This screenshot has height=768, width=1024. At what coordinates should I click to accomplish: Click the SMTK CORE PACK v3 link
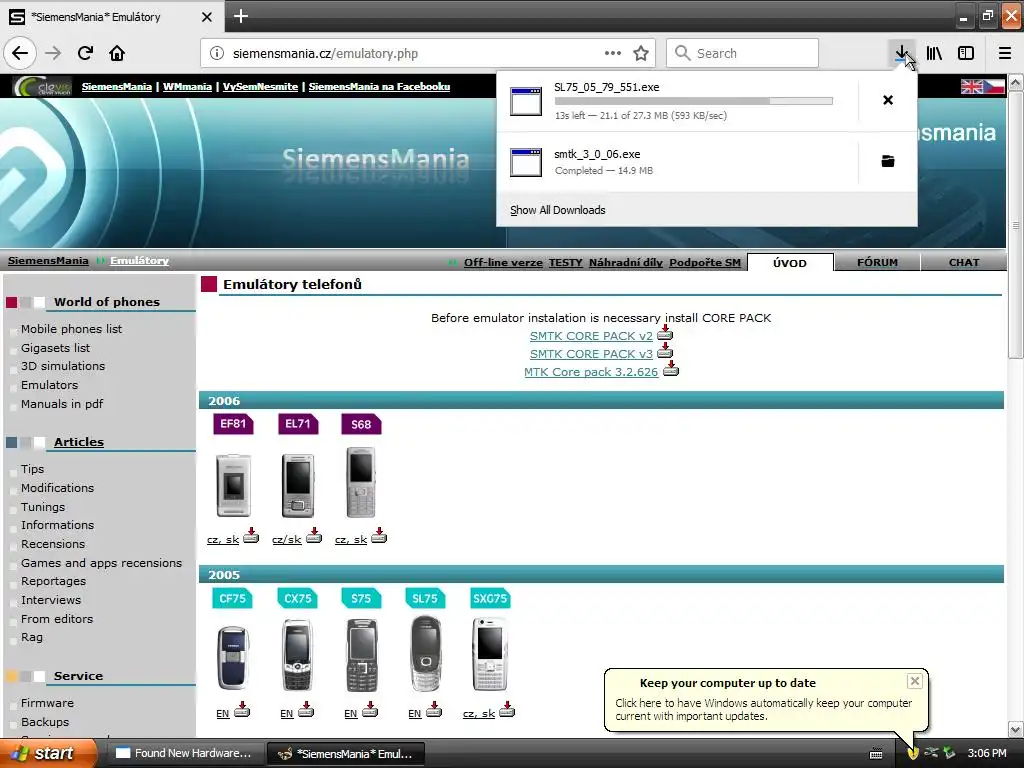591,354
